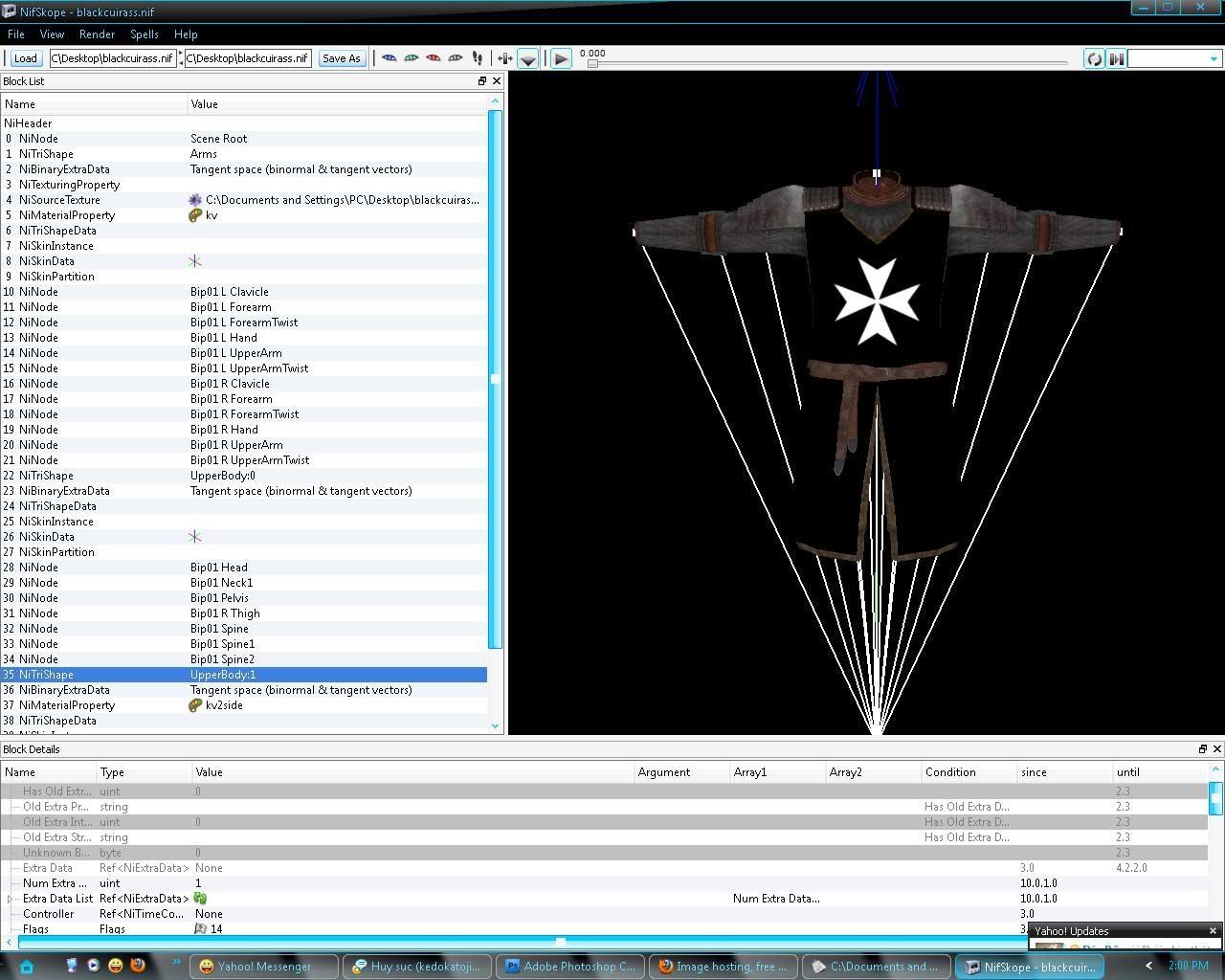Select the footsteps walk view icon
This screenshot has width=1225, height=980.
click(x=477, y=58)
